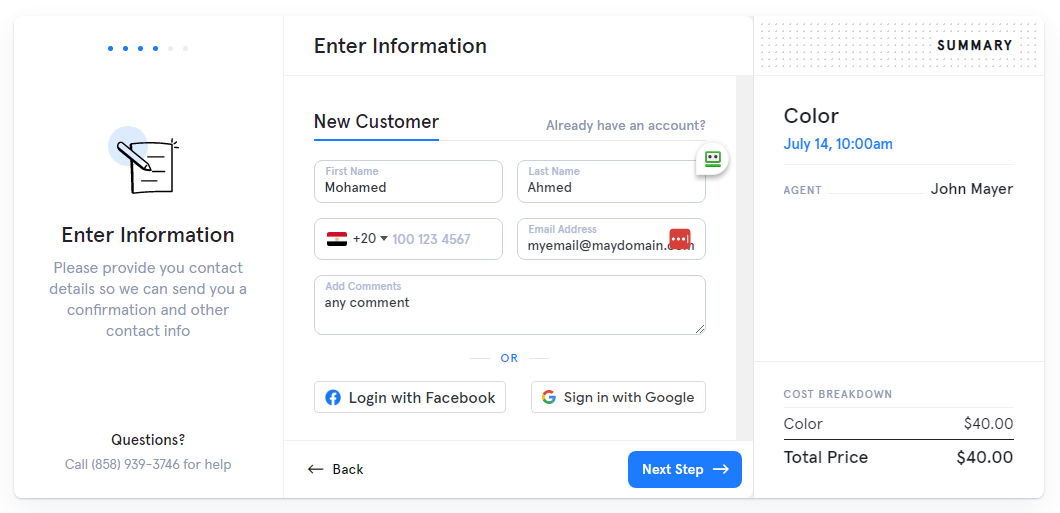Click the step progress dots indicator
Image resolution: width=1060 pixels, height=513 pixels.
click(x=148, y=48)
